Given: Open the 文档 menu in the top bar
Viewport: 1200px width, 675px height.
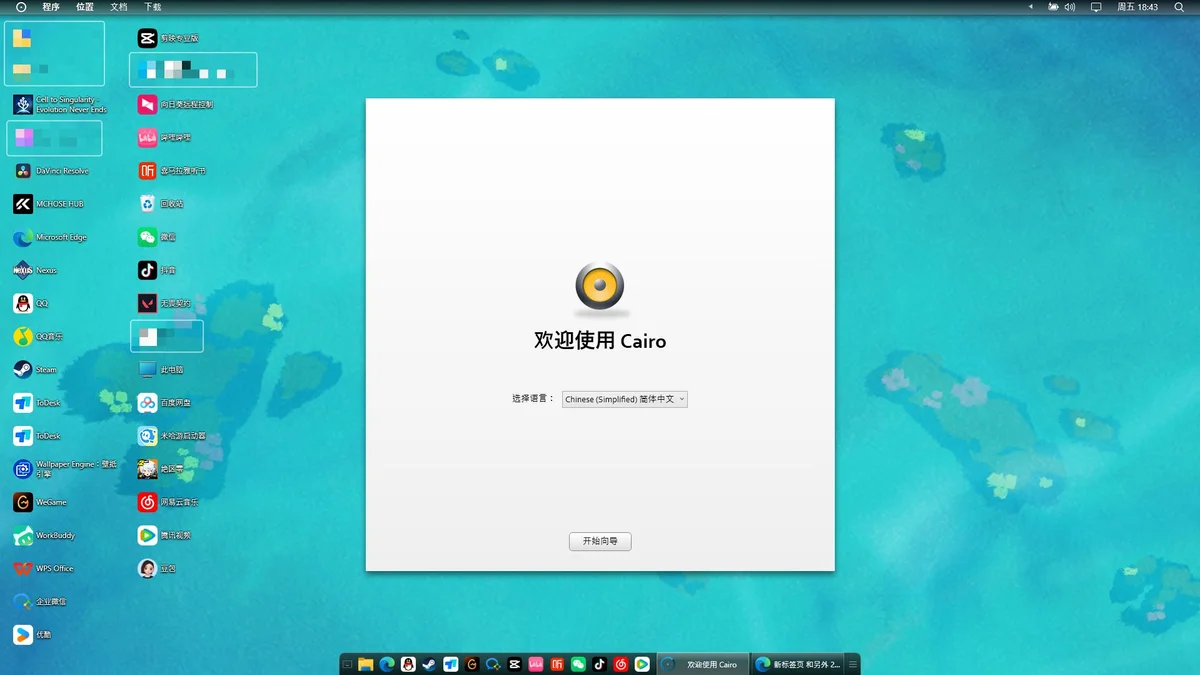Looking at the screenshot, I should click(119, 7).
